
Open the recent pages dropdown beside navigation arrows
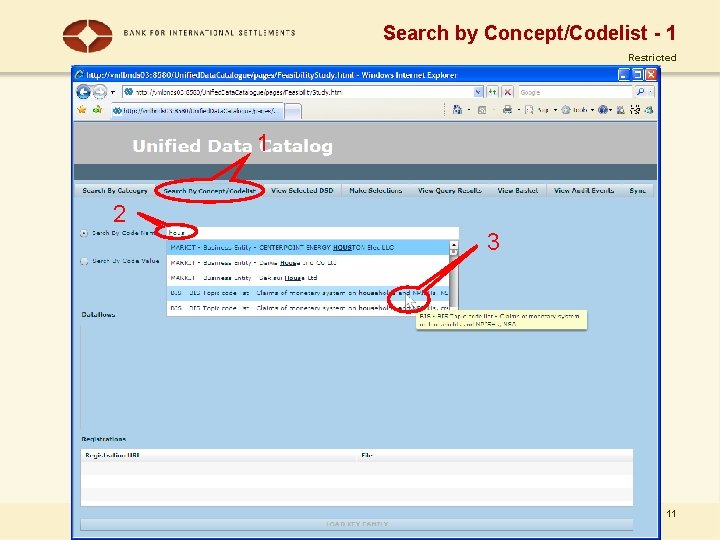point(112,93)
